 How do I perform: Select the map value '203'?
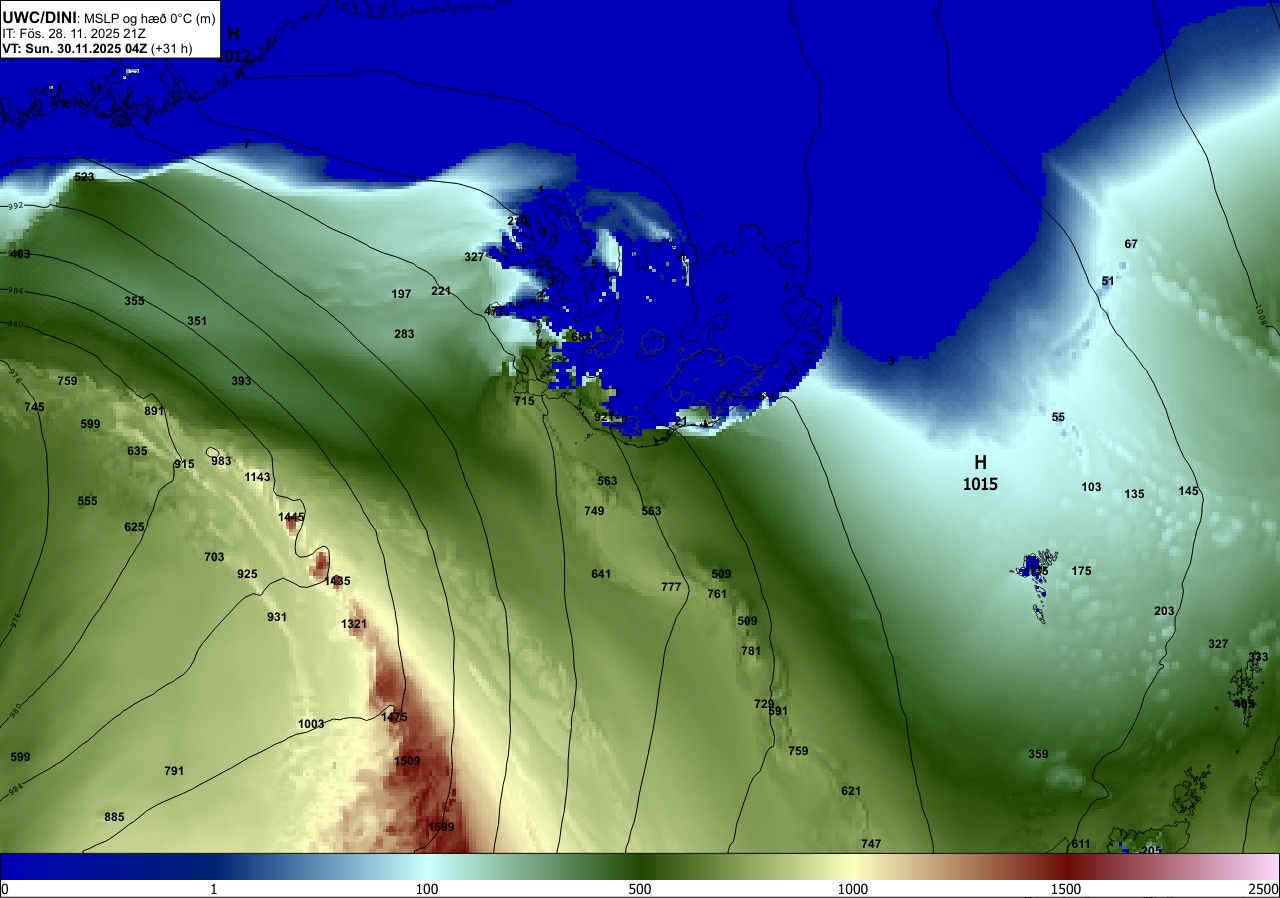tap(1164, 611)
